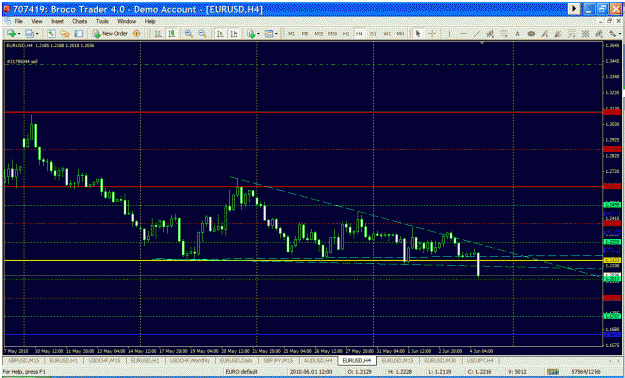Screen dimensions: 625x378
Task: Select the M5 timeframe button
Action: (305, 34)
